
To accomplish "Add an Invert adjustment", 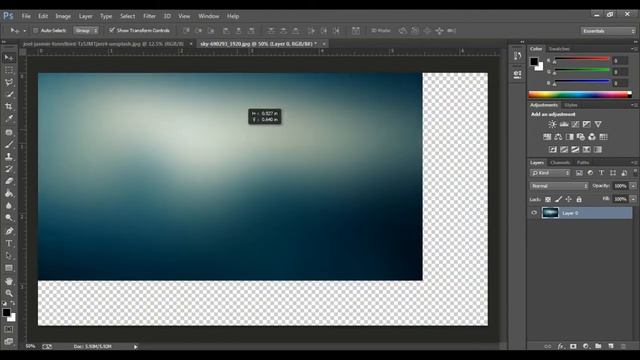I will pyautogui.click(x=553, y=149).
